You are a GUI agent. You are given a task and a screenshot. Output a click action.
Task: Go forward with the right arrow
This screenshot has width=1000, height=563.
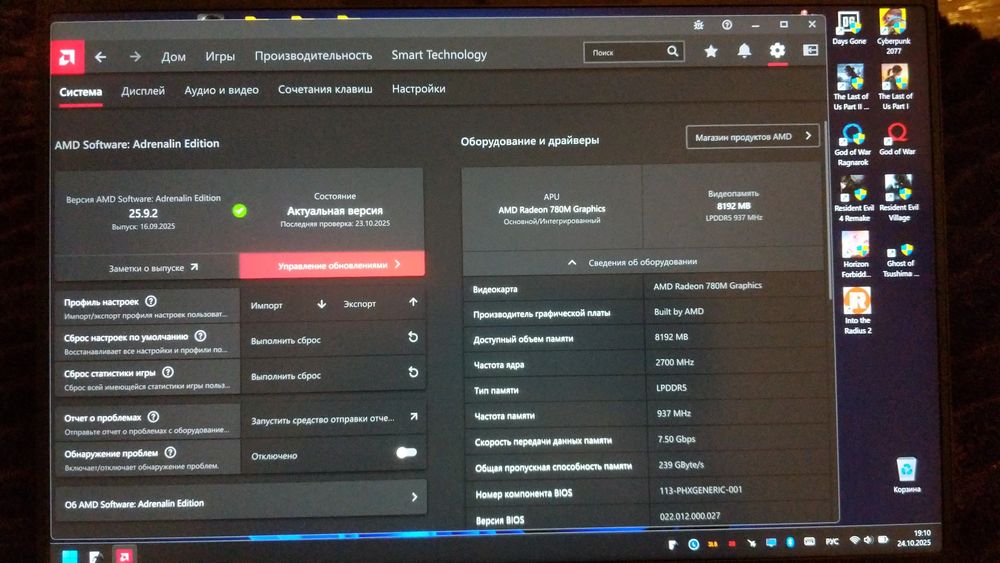(x=135, y=57)
